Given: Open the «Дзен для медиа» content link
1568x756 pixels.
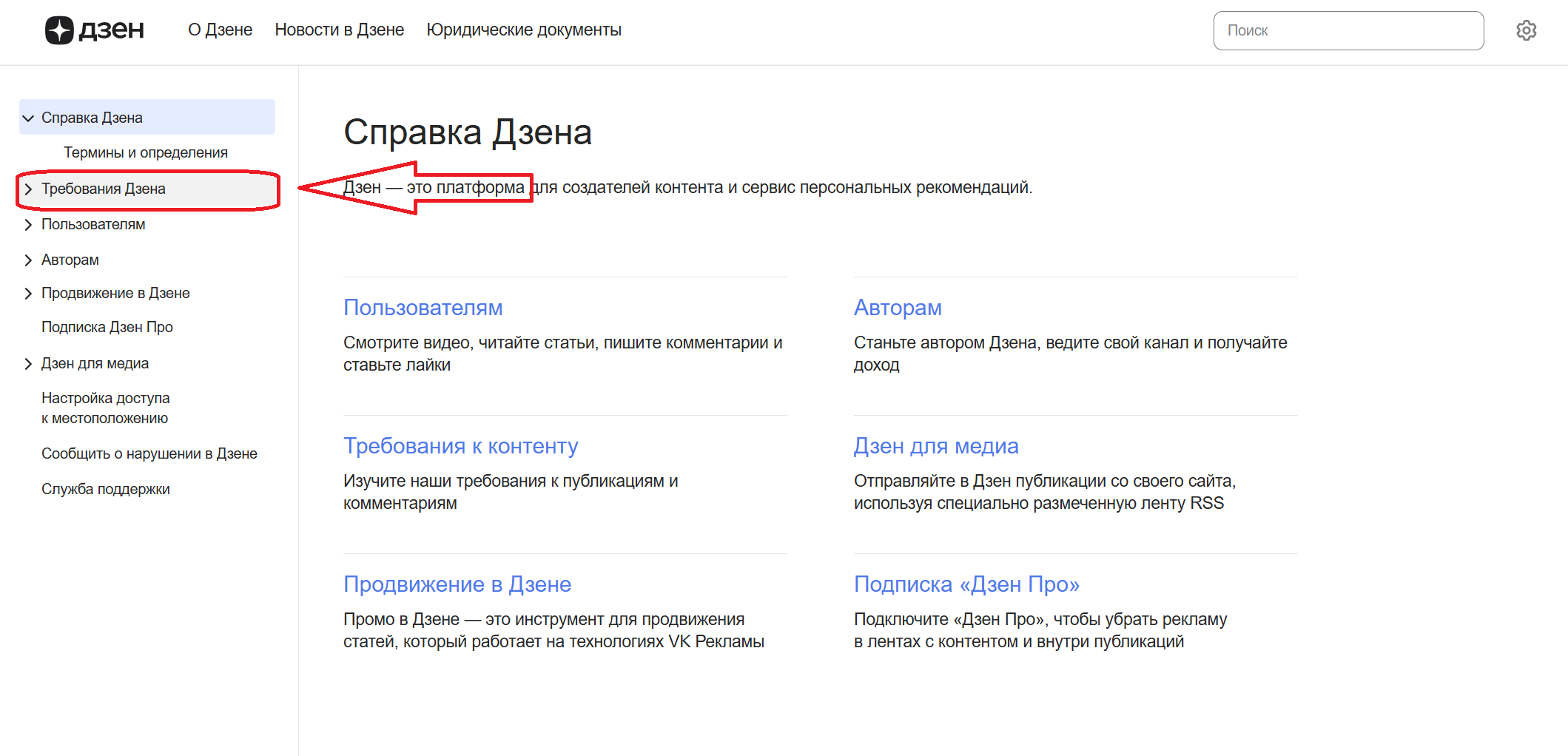Looking at the screenshot, I should click(936, 446).
